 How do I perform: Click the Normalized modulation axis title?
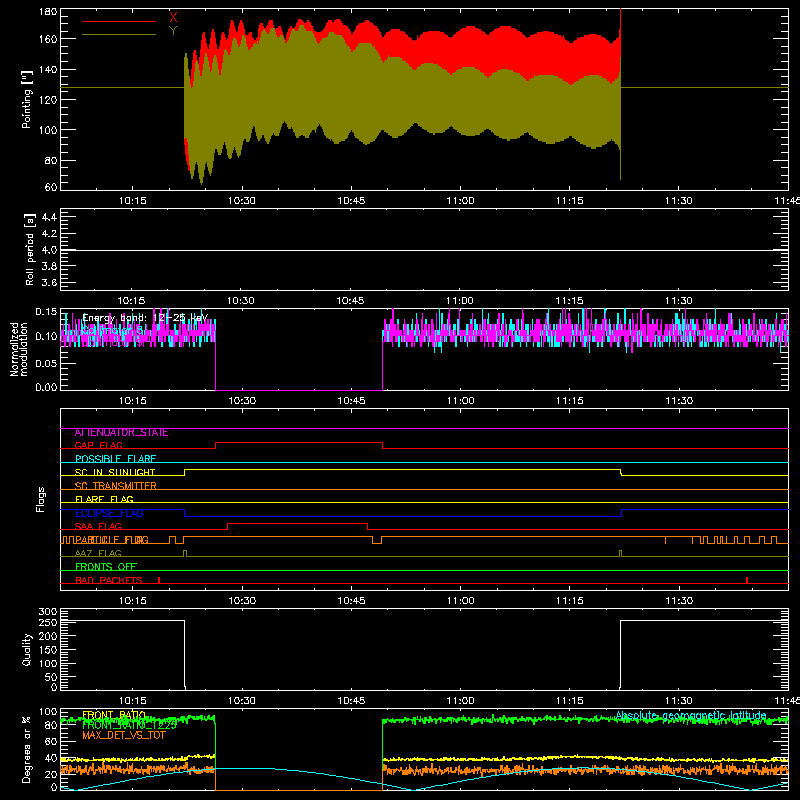pyautogui.click(x=19, y=349)
